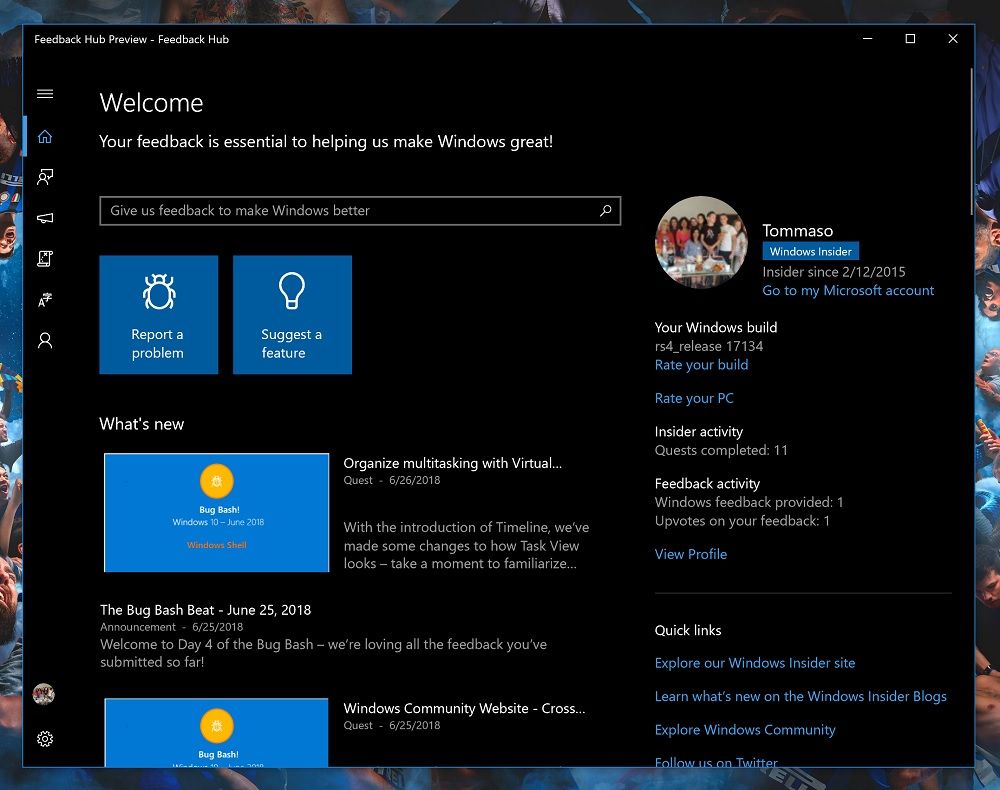The width and height of the screenshot is (1000, 790).
Task: Click With the introduction of Timeline description
Action: click(x=466, y=545)
